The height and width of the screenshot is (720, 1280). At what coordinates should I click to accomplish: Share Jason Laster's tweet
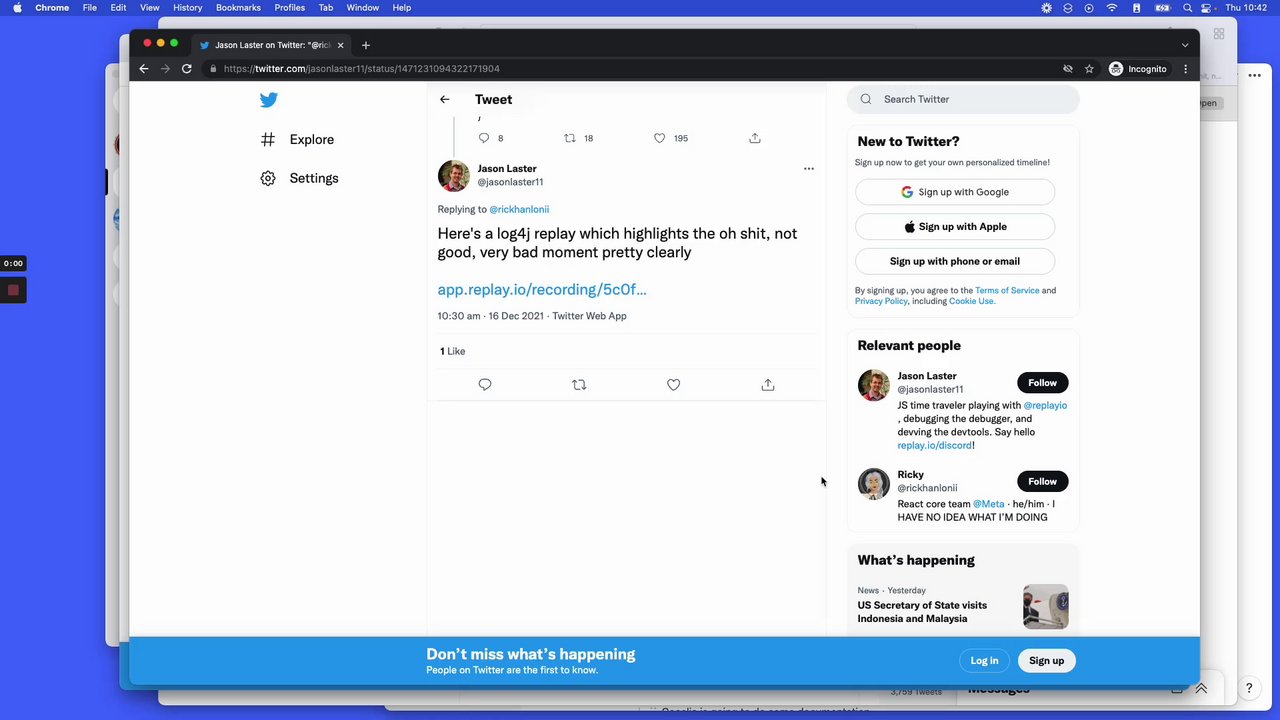(768, 385)
